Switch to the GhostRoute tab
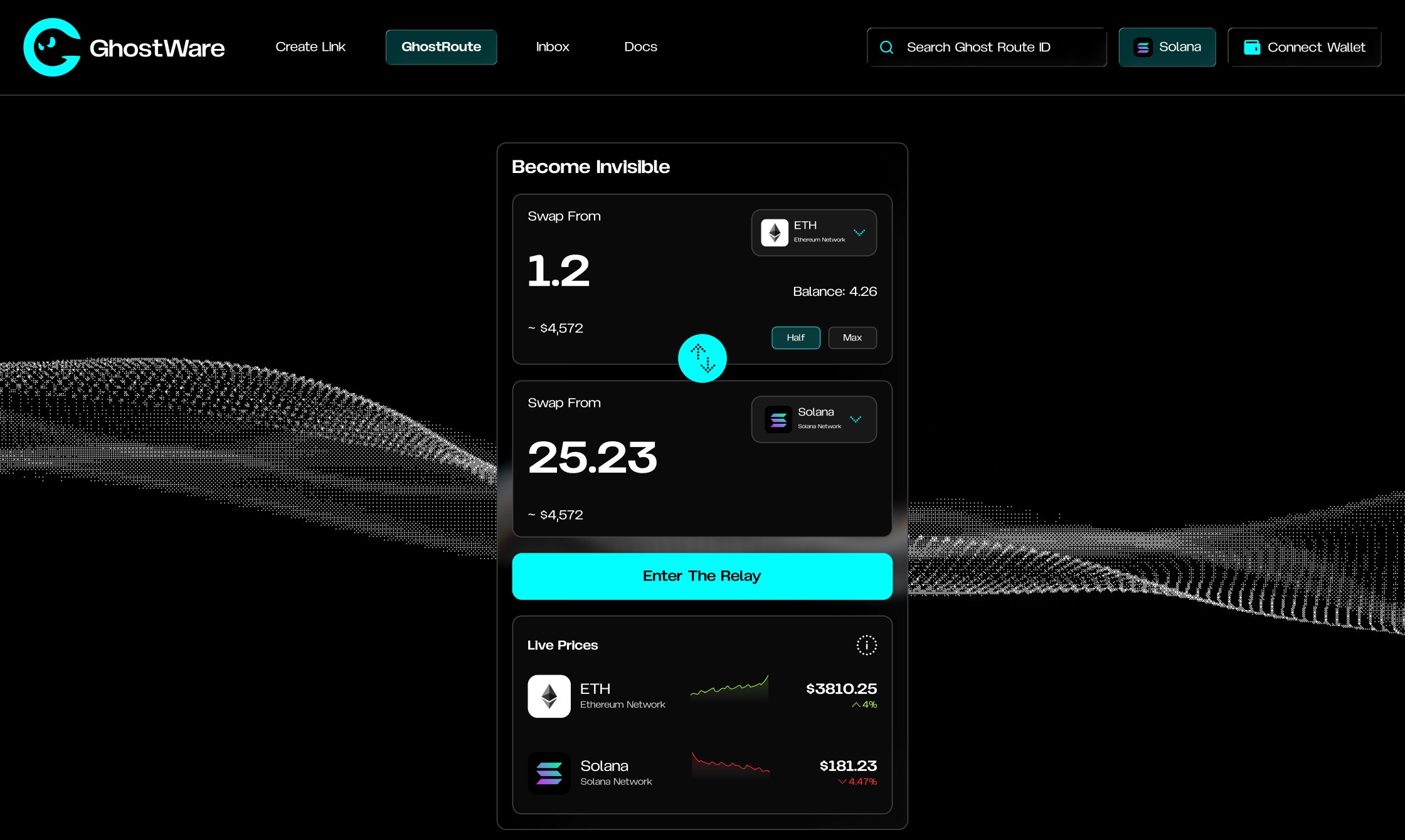The image size is (1405, 840). coord(441,46)
